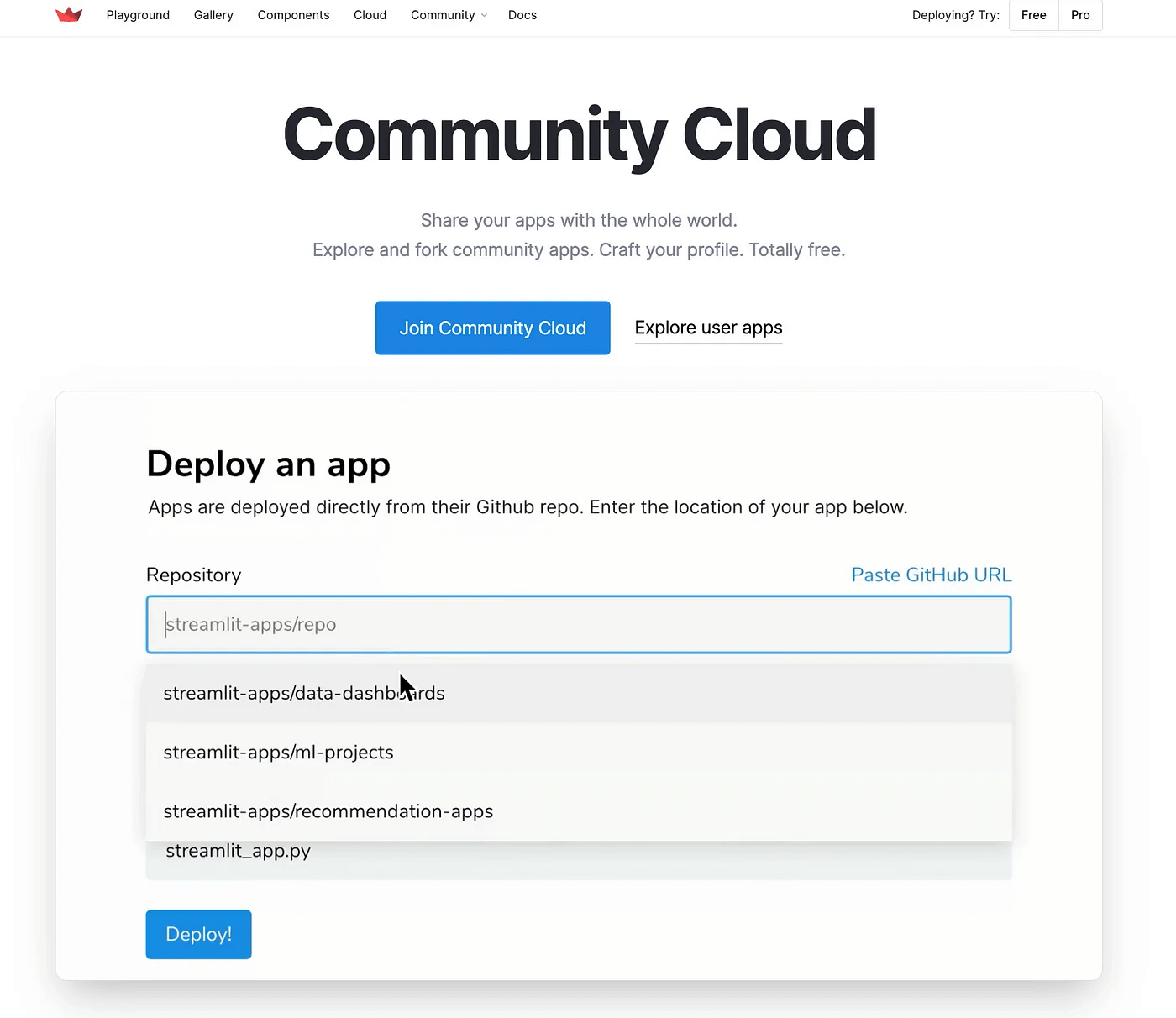This screenshot has height=1018, width=1176.
Task: Follow the Explore user apps link
Action: [708, 328]
